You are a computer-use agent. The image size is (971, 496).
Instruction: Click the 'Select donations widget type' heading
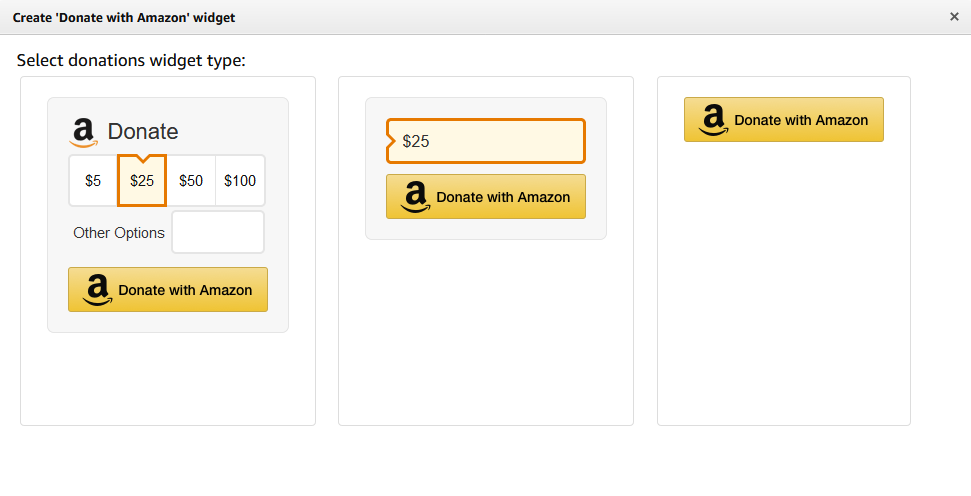pyautogui.click(x=131, y=60)
